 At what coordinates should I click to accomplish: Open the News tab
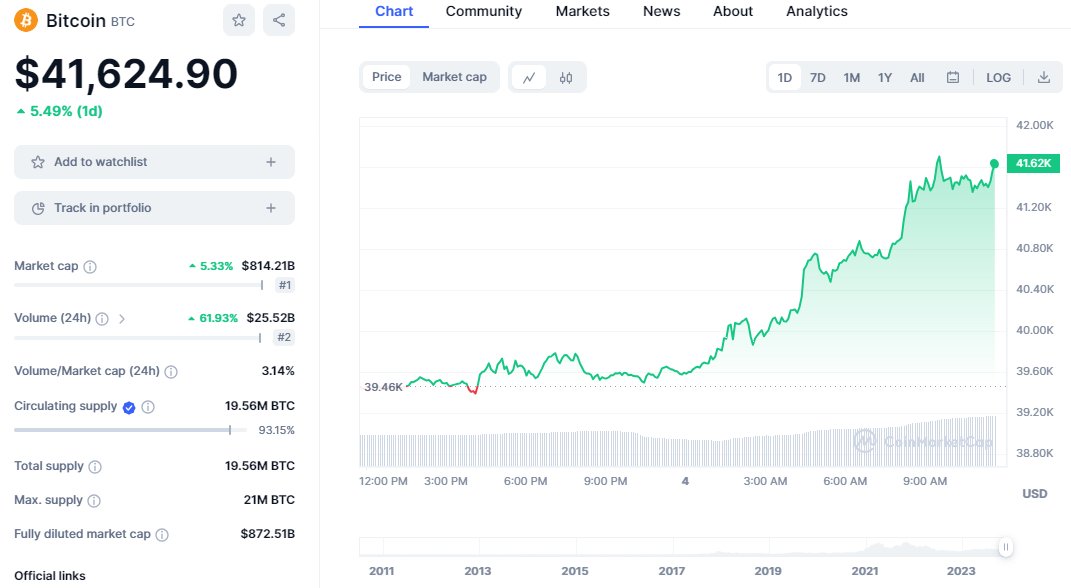pyautogui.click(x=661, y=11)
